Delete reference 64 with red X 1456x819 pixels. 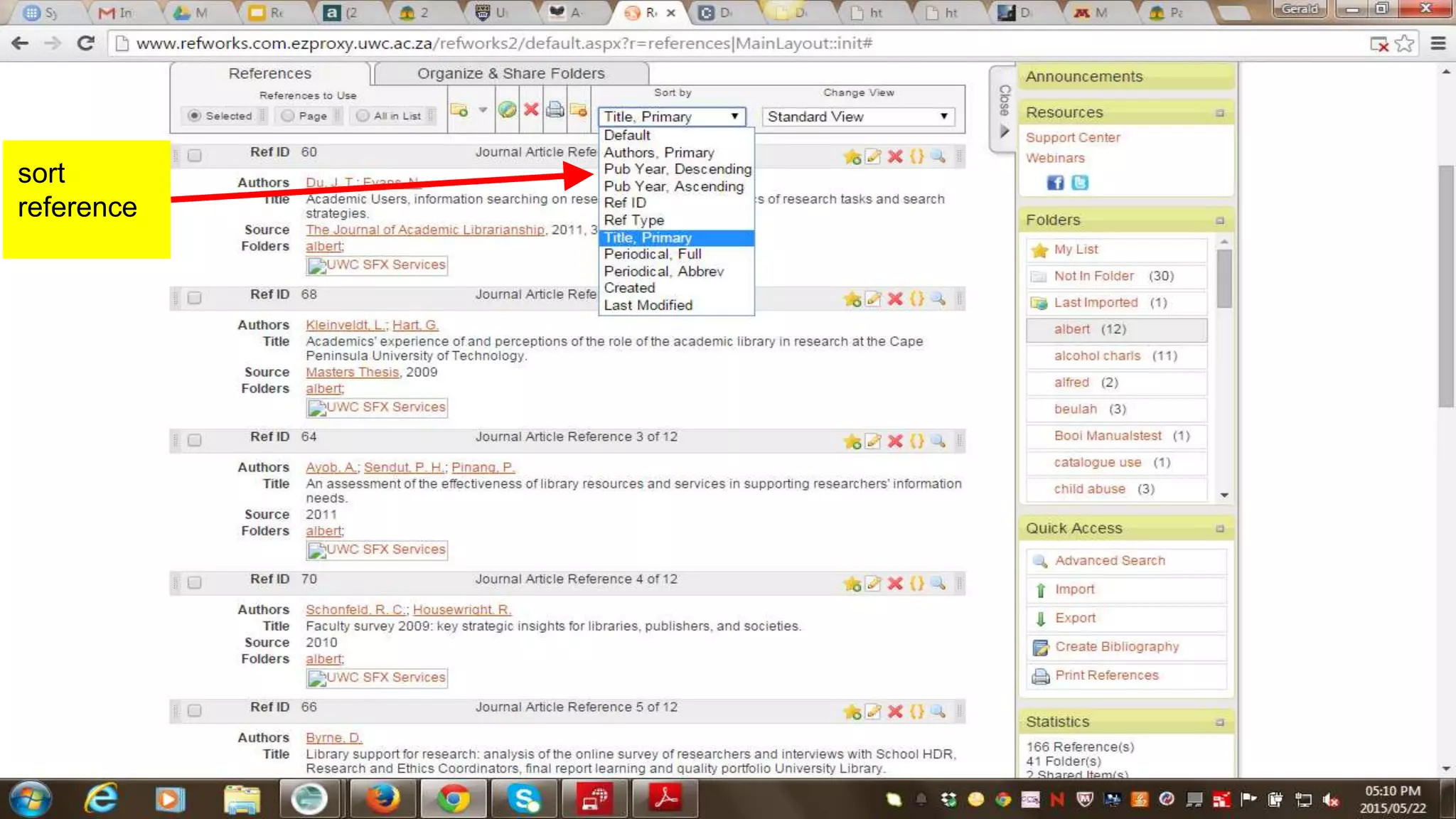(895, 441)
